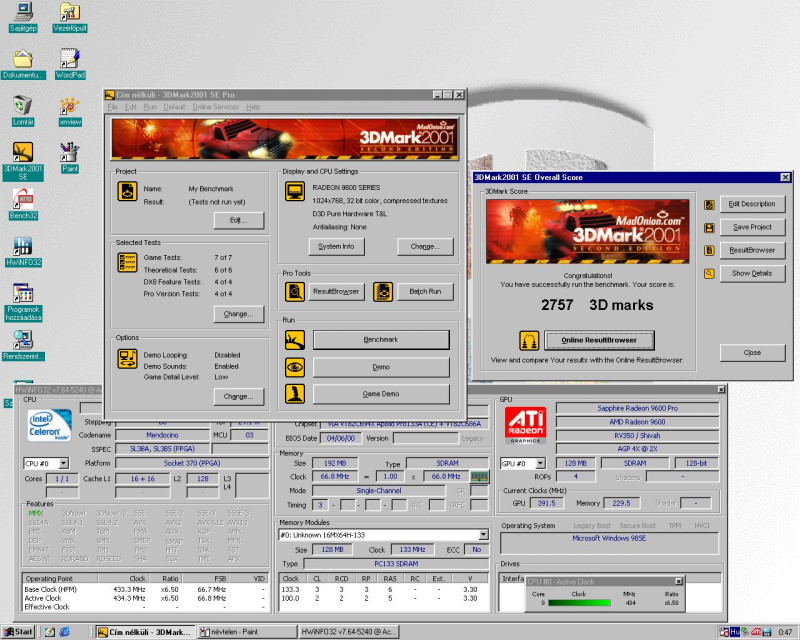Expand the Memory Modules dropdown list
This screenshot has height=640, width=800.
click(x=483, y=535)
